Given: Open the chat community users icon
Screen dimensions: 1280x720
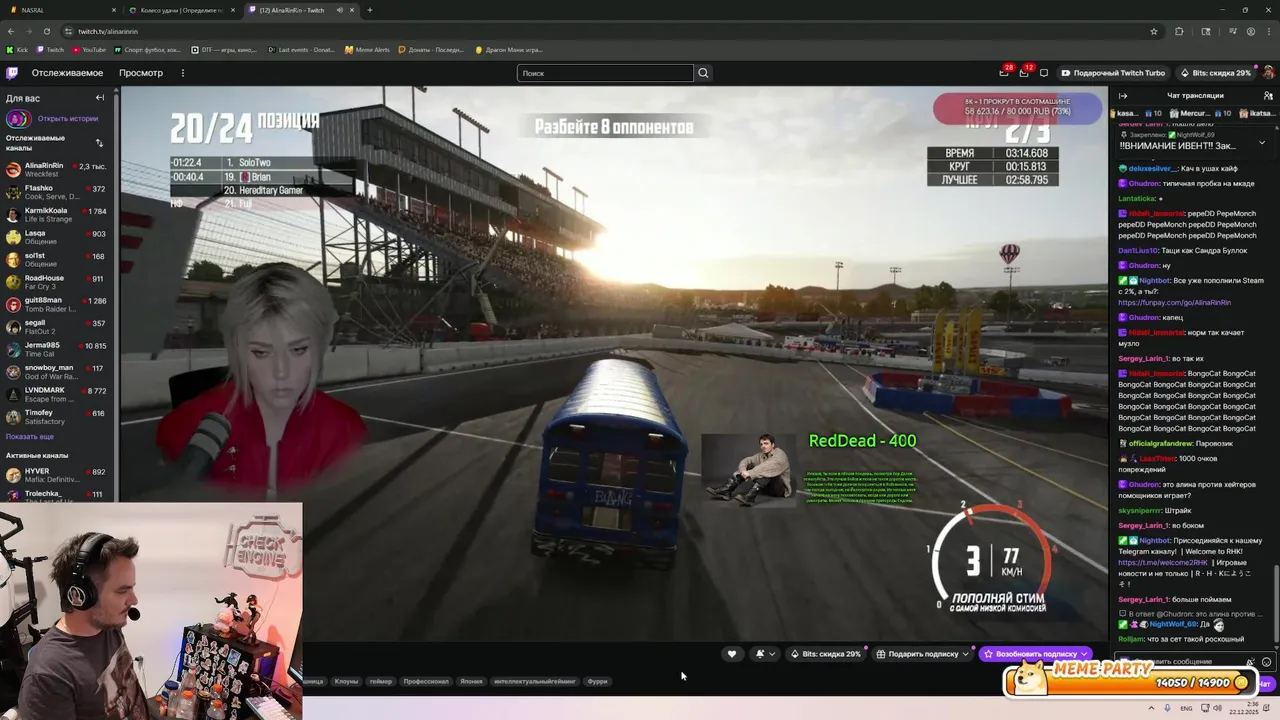Looking at the screenshot, I should tap(1267, 96).
